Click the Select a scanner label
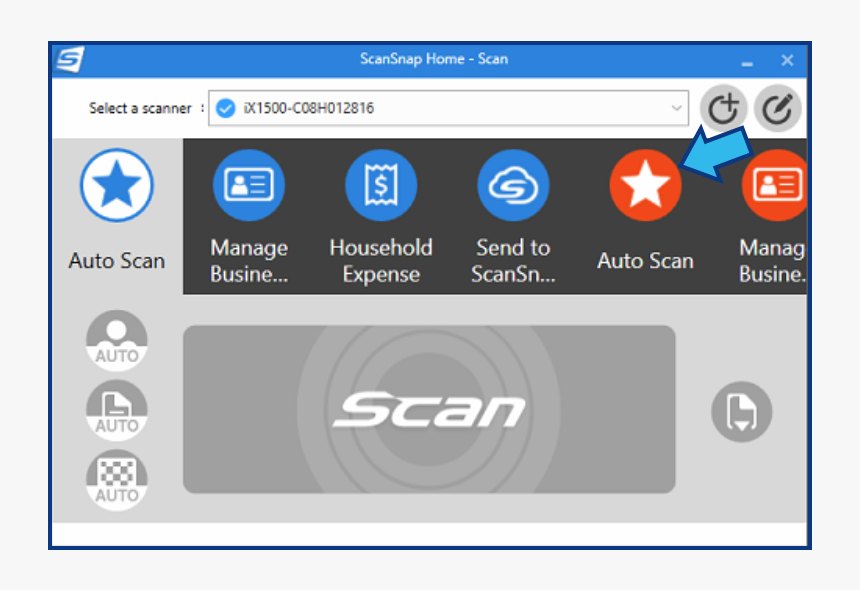860x590 pixels. [x=140, y=108]
